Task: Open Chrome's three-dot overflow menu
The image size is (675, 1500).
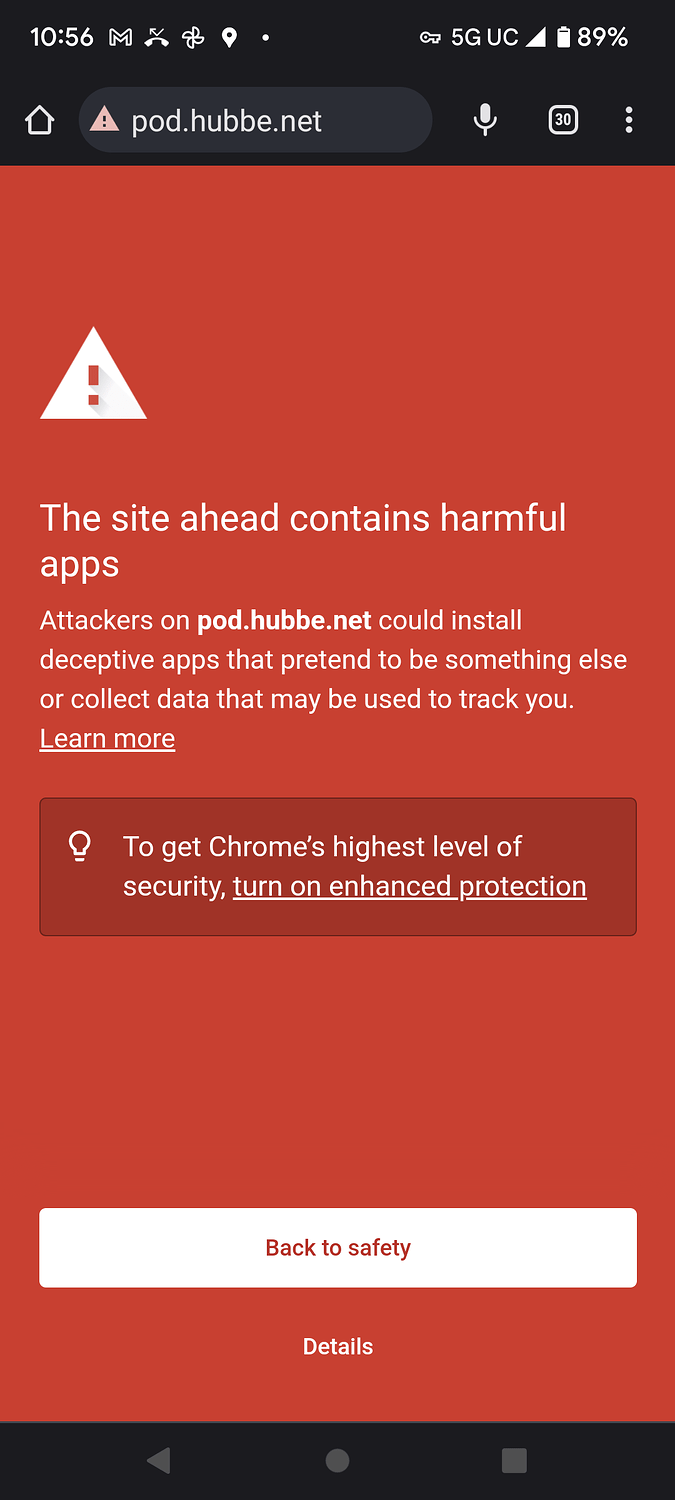Action: pyautogui.click(x=629, y=121)
